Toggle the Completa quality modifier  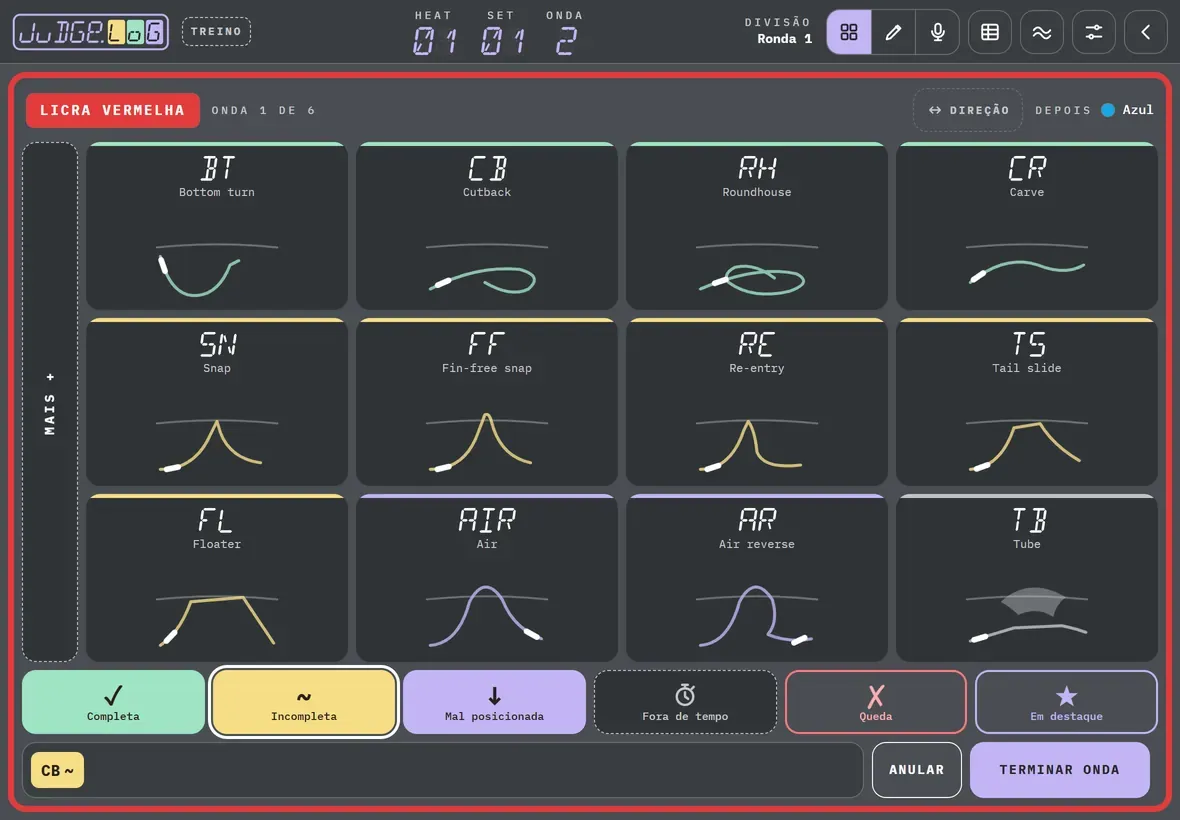113,702
